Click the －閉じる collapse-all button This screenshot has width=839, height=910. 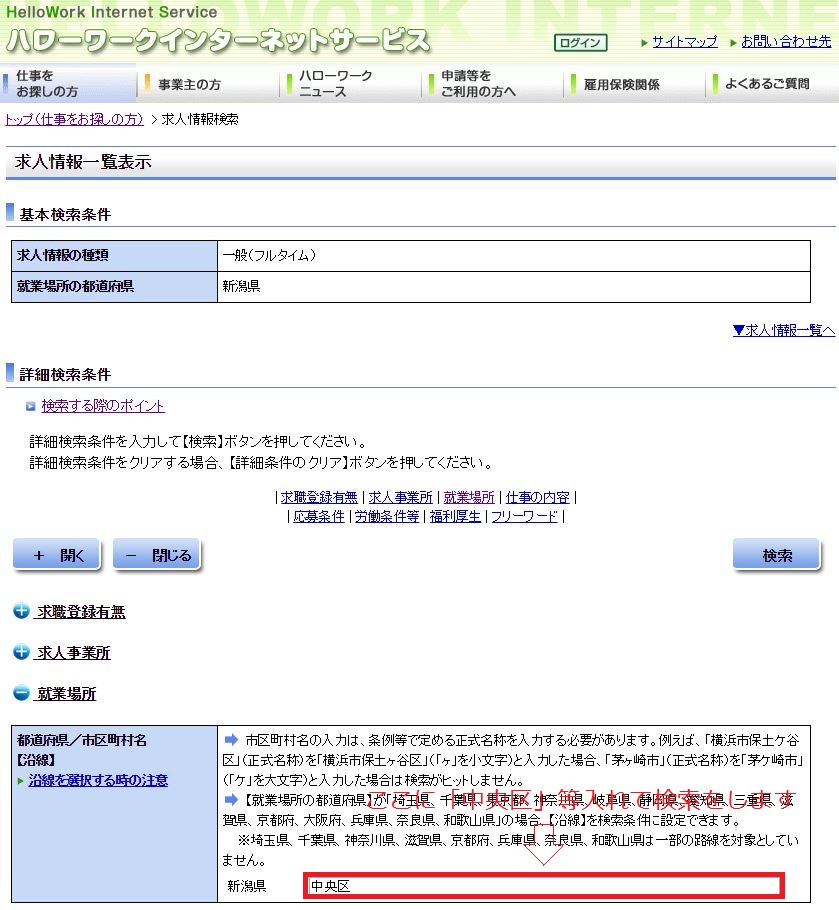pos(157,553)
